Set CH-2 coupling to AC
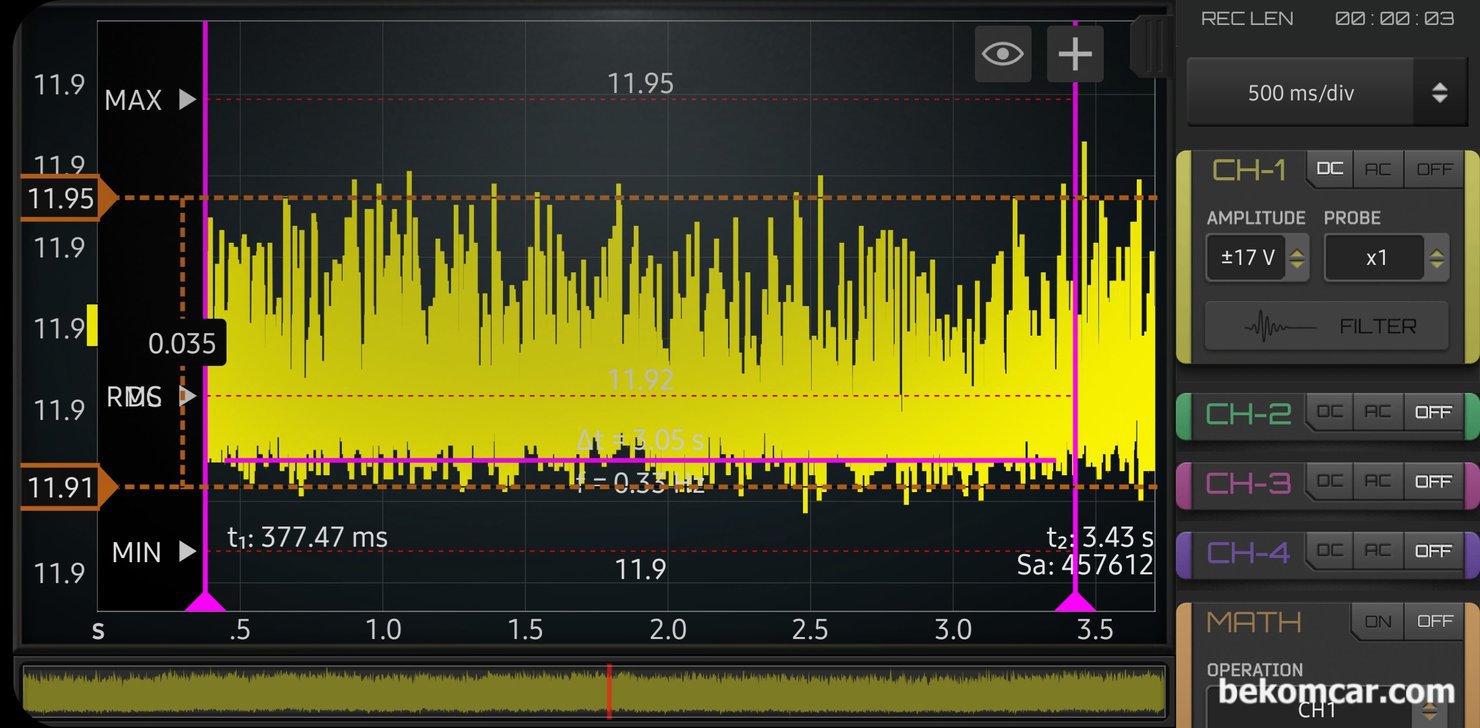 pyautogui.click(x=1378, y=411)
